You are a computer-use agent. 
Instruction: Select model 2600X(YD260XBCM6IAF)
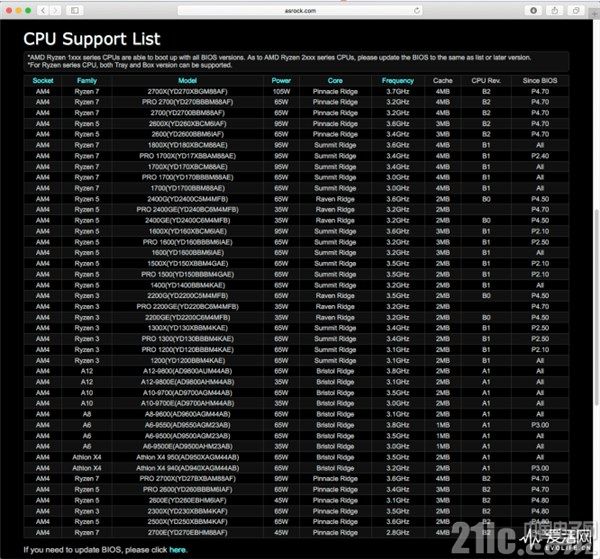point(188,124)
